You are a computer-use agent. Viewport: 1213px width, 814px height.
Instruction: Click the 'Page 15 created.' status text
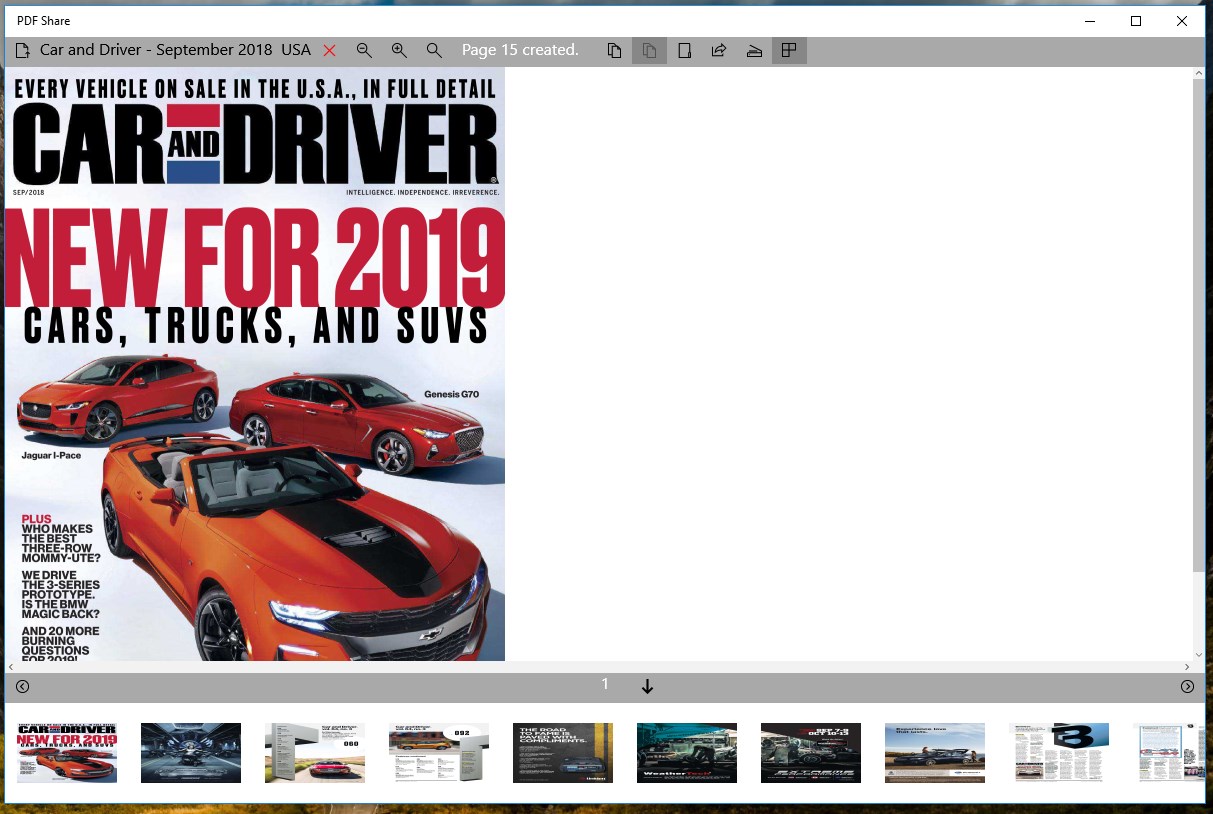click(520, 50)
